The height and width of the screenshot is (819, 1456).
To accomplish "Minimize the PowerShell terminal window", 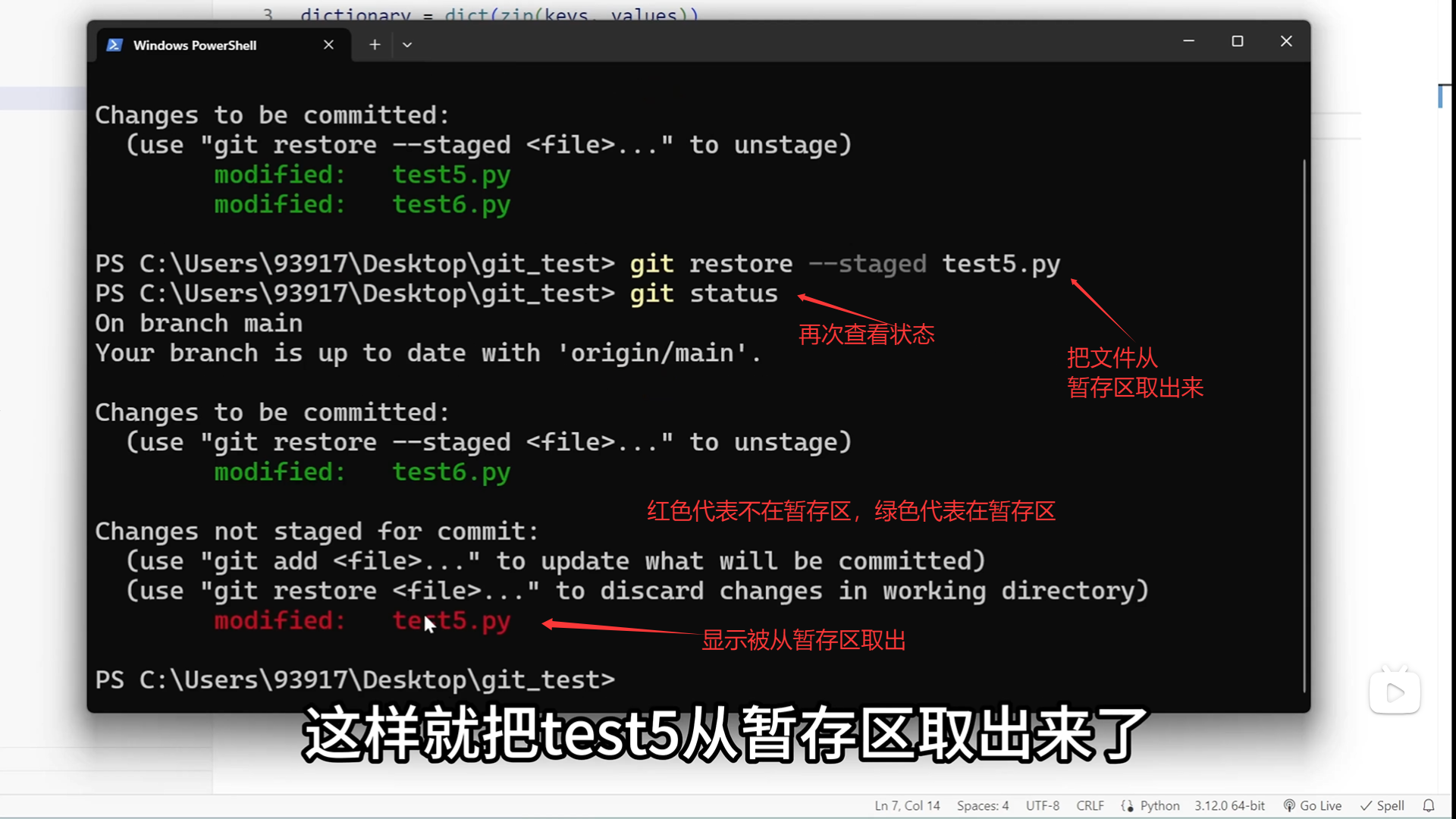I will (x=1189, y=41).
